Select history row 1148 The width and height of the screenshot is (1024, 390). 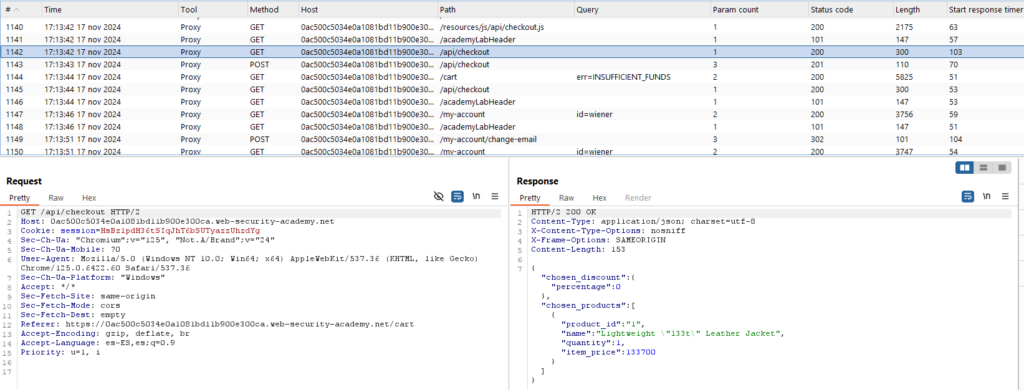pos(512,127)
